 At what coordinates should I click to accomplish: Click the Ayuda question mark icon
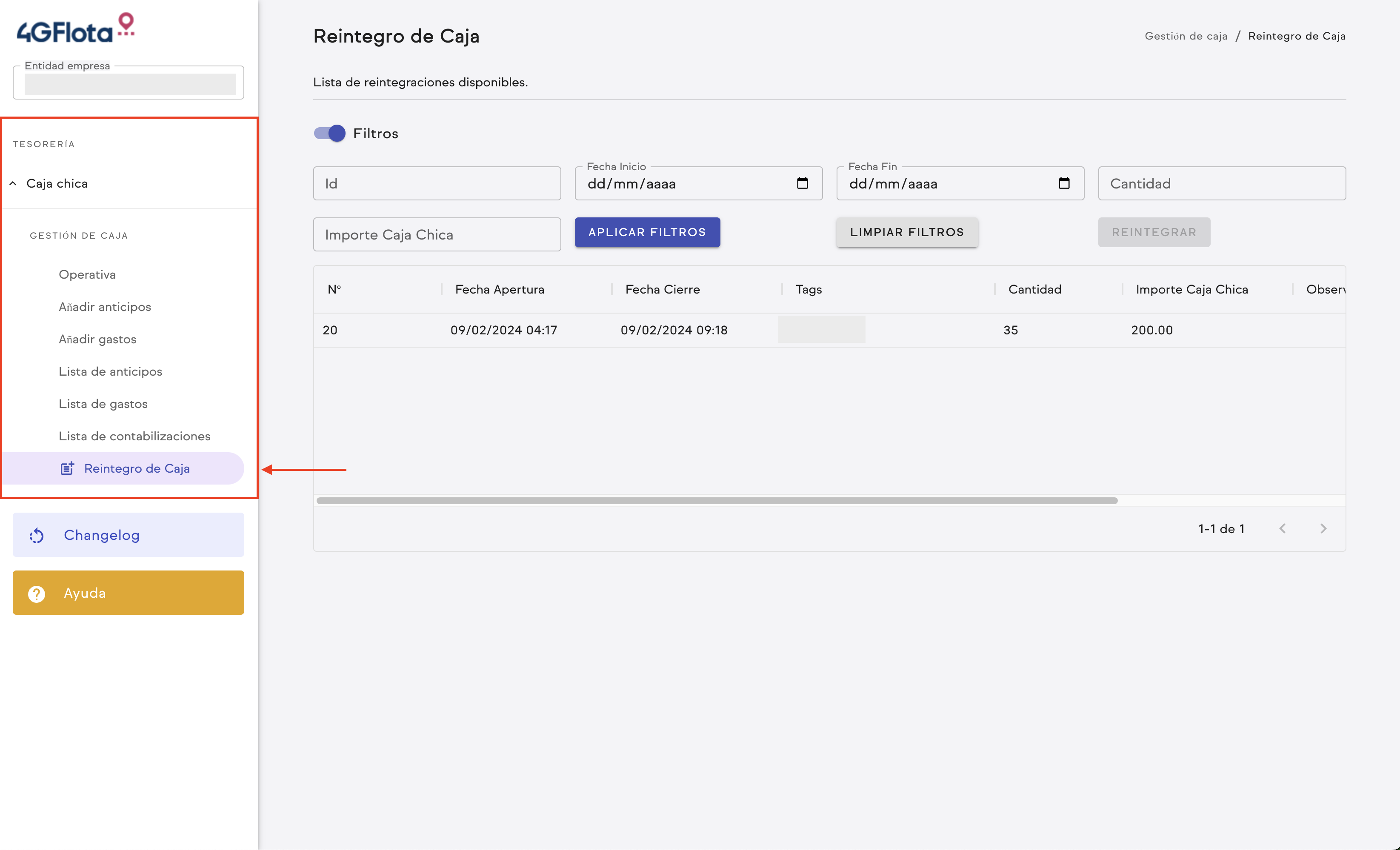point(37,593)
